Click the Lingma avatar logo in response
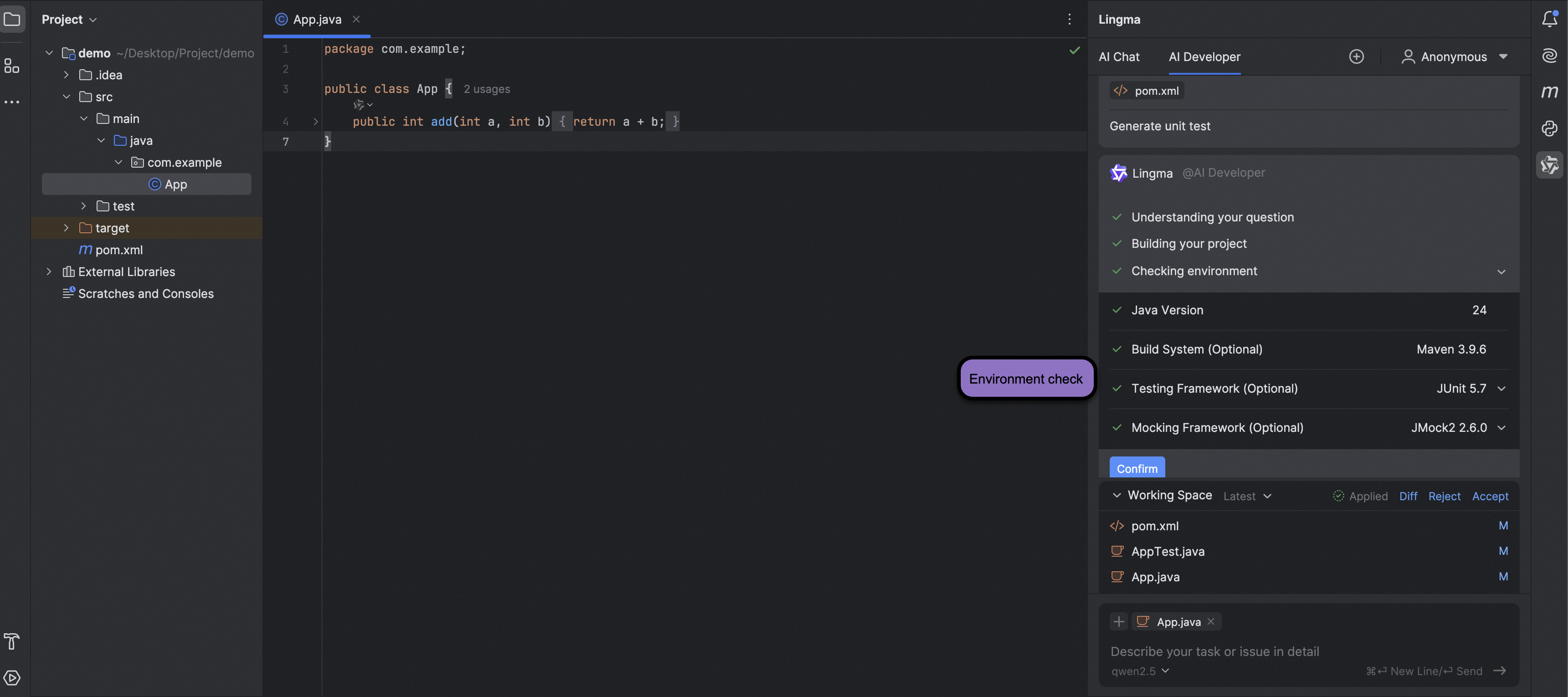Image resolution: width=1568 pixels, height=697 pixels. click(x=1118, y=173)
